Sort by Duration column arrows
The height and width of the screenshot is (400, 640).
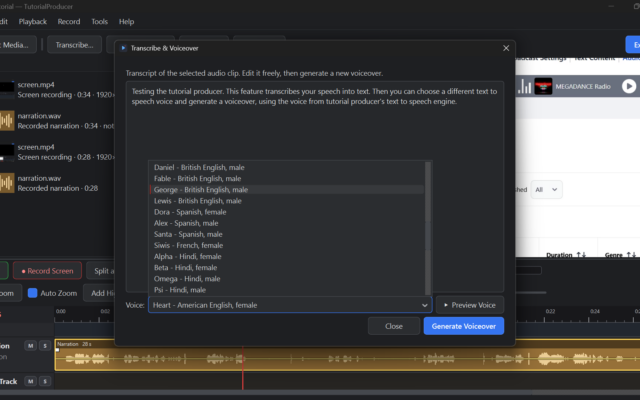coord(581,255)
